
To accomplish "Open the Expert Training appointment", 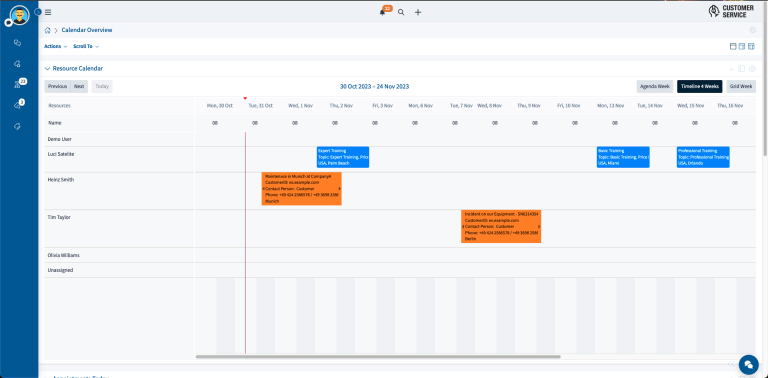I will [x=343, y=157].
